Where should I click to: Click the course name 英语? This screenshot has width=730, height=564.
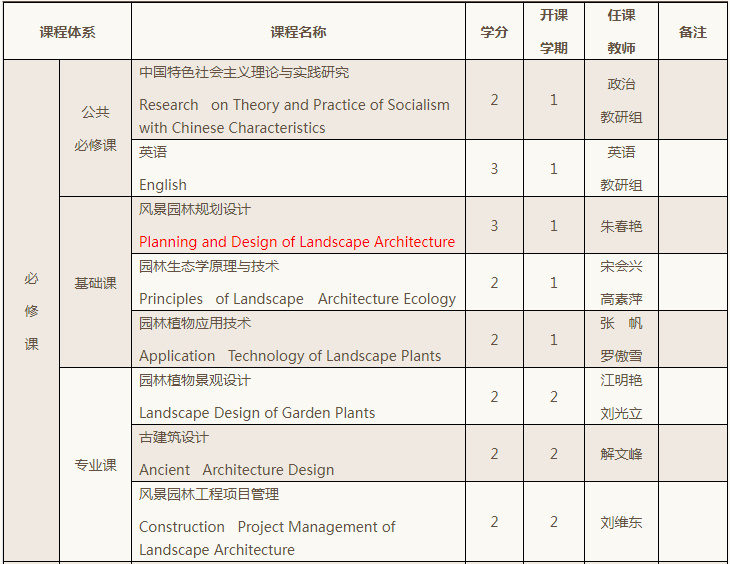click(153, 152)
